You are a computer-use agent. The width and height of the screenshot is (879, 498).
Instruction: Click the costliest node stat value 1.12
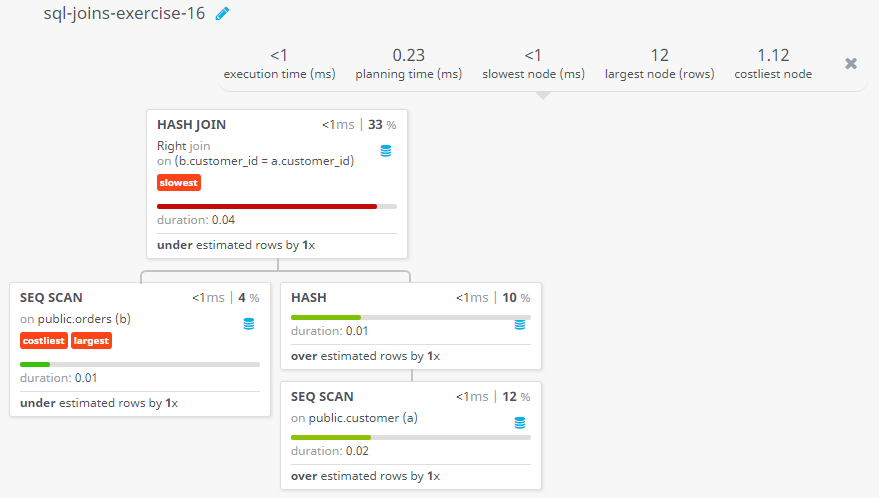click(x=773, y=56)
